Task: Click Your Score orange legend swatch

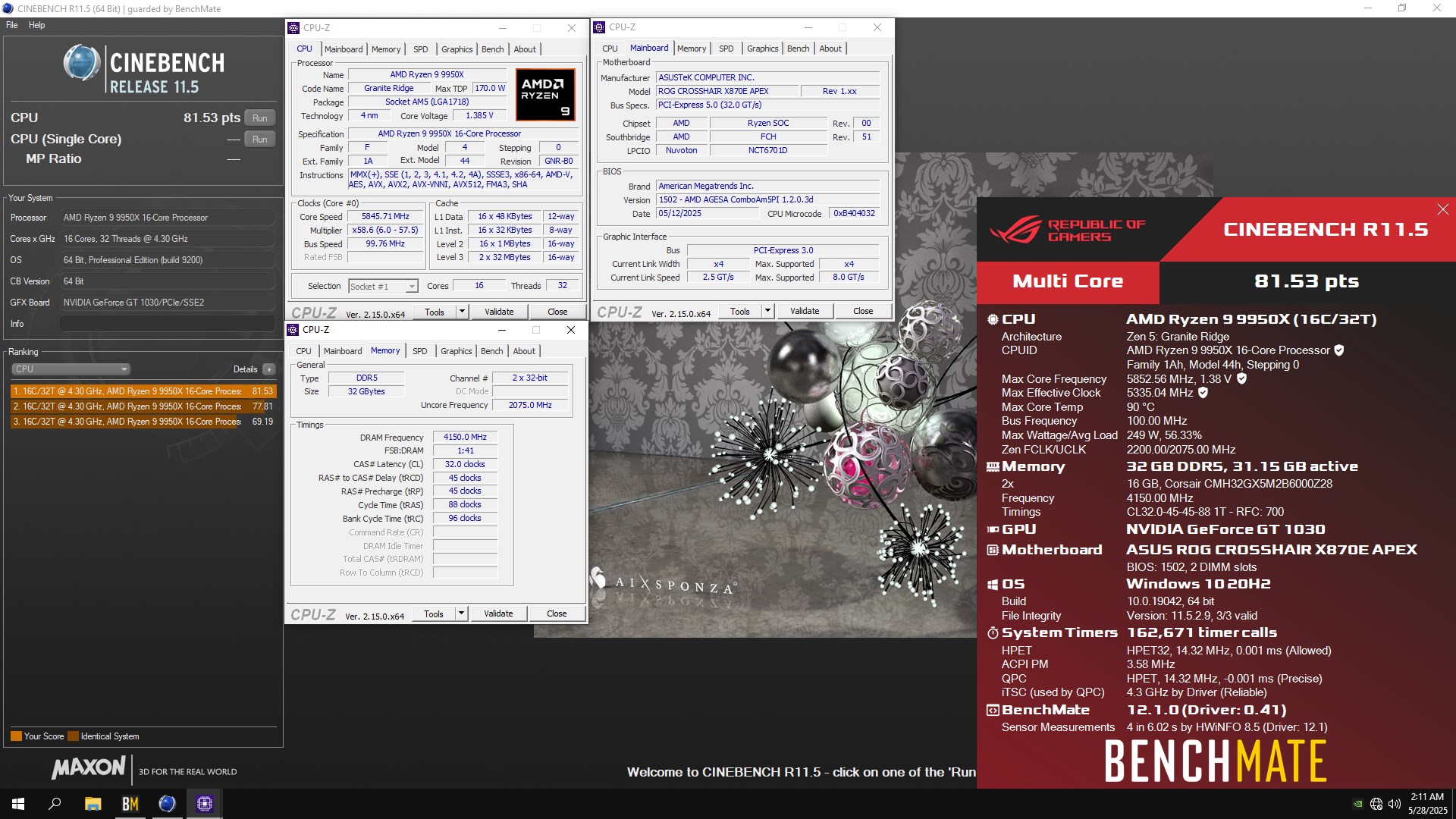Action: tap(16, 736)
